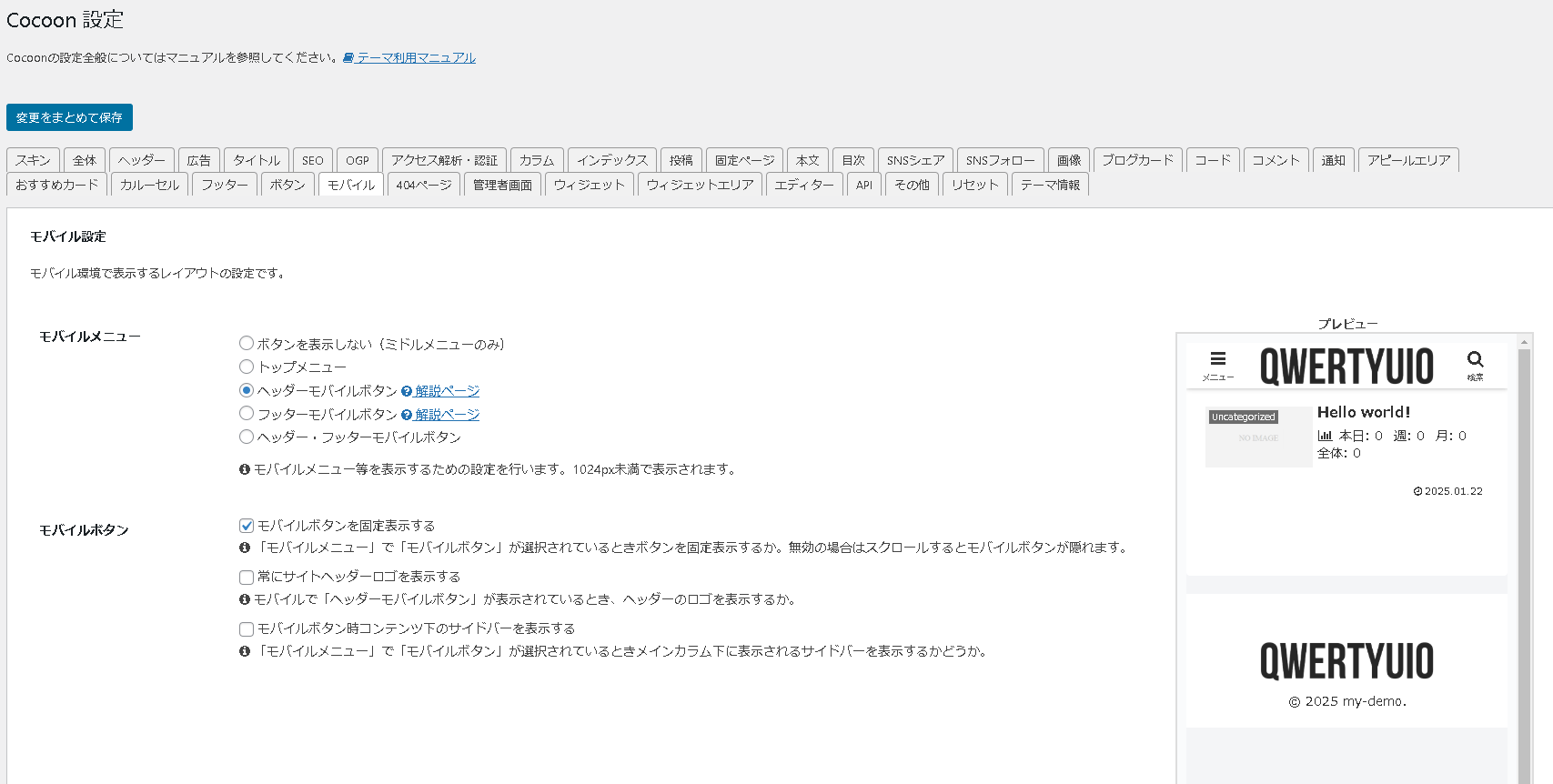Switch to the 通知 tab
Image resolution: width=1553 pixels, height=784 pixels.
coord(1334,160)
